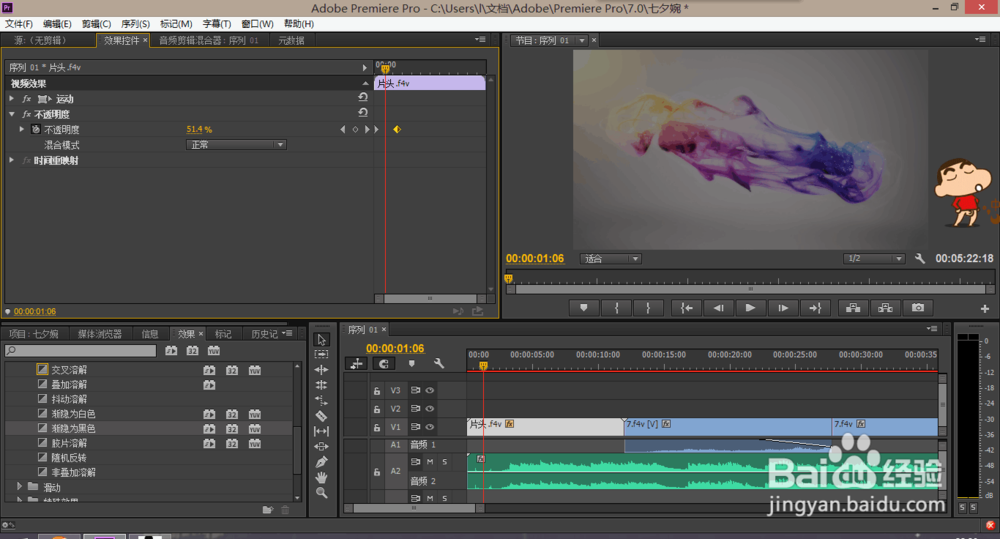Select the 渐隐为黑色 transition
The width and height of the screenshot is (1000, 539).
pyautogui.click(x=73, y=428)
